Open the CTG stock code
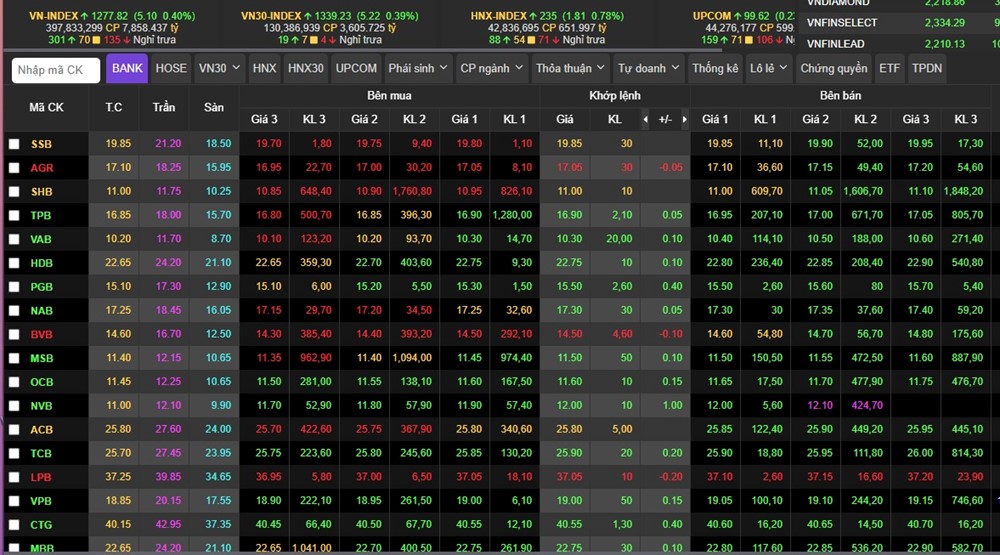This screenshot has width=1000, height=555. (41, 525)
